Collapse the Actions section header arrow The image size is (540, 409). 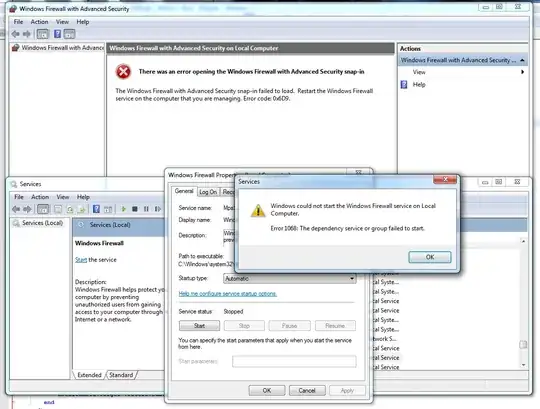tap(522, 60)
